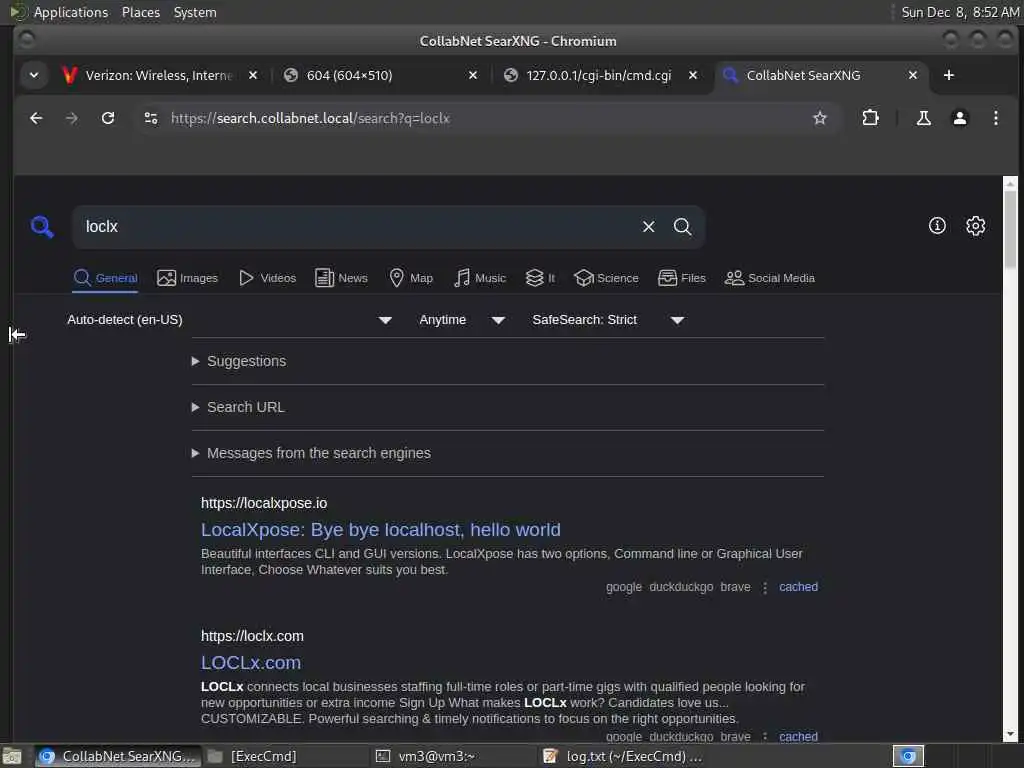Open the Places menu

(x=140, y=12)
